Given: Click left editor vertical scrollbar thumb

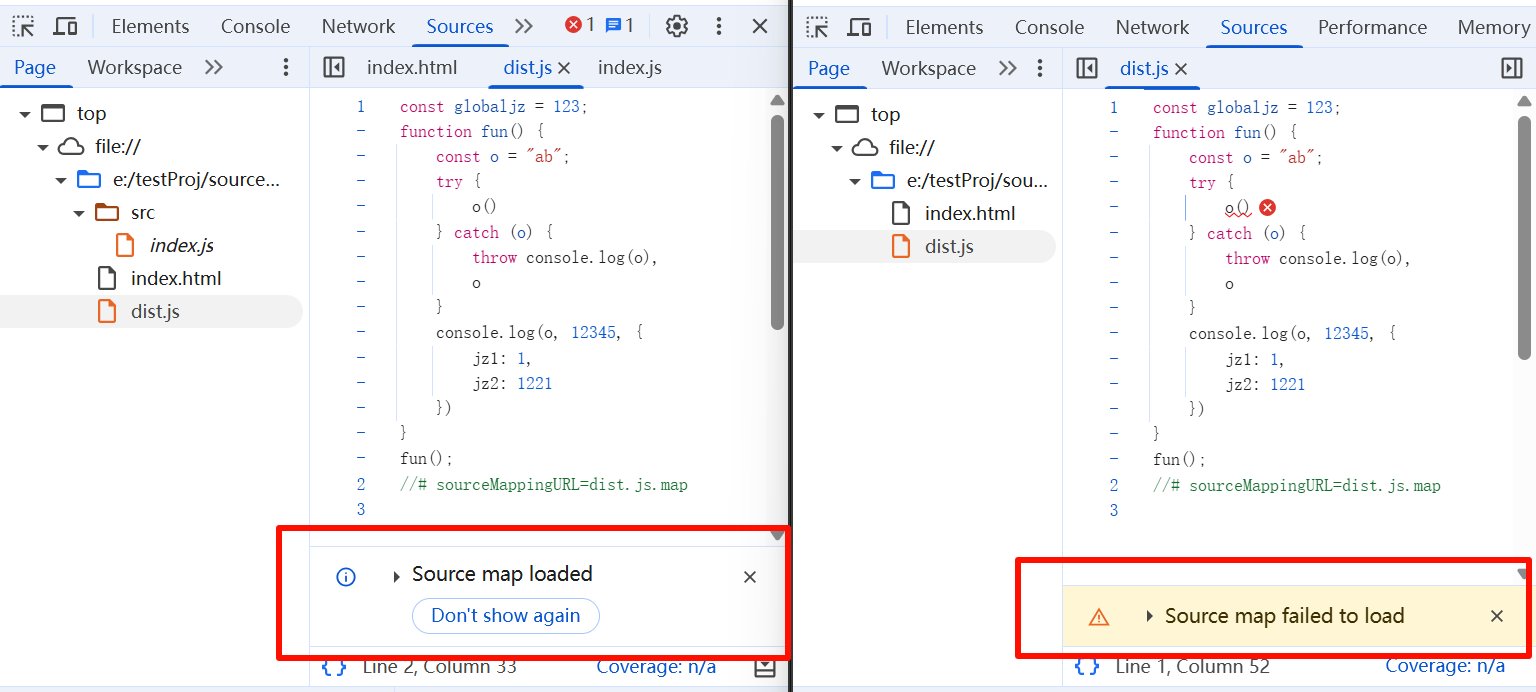Looking at the screenshot, I should [778, 222].
